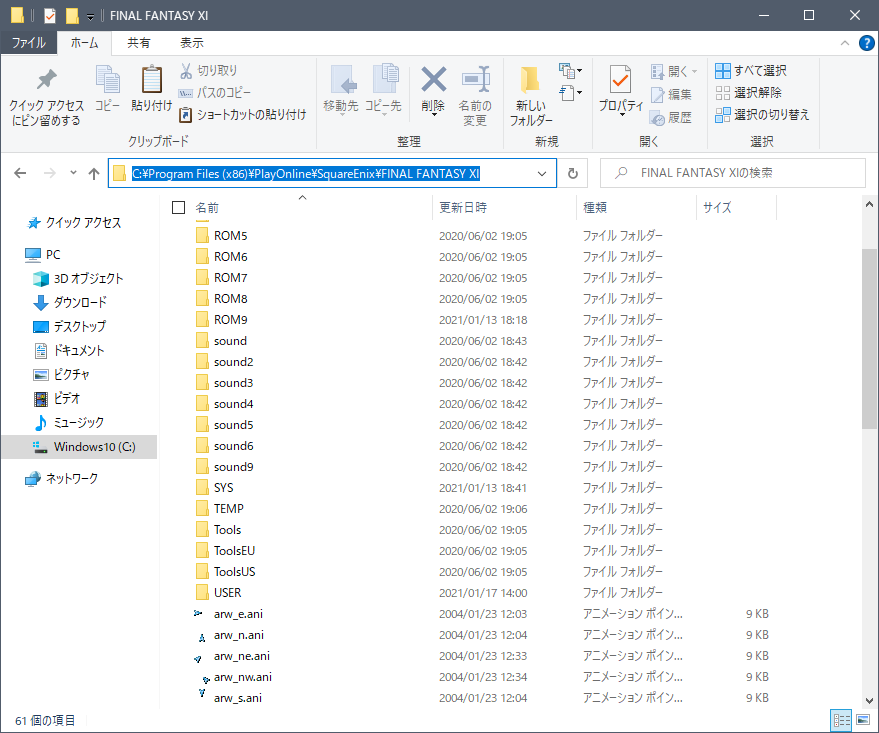Expand address bar history dropdown
Image resolution: width=879 pixels, height=733 pixels.
pyautogui.click(x=542, y=174)
